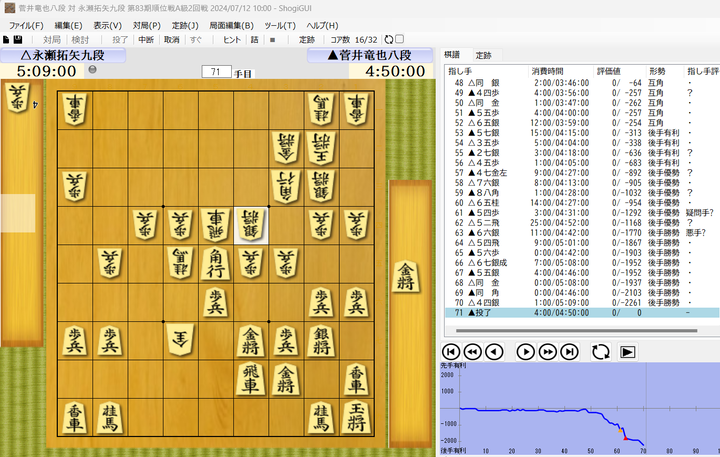Click the new file icon in toolbar
Screen dimensions: 720x457
6,40
